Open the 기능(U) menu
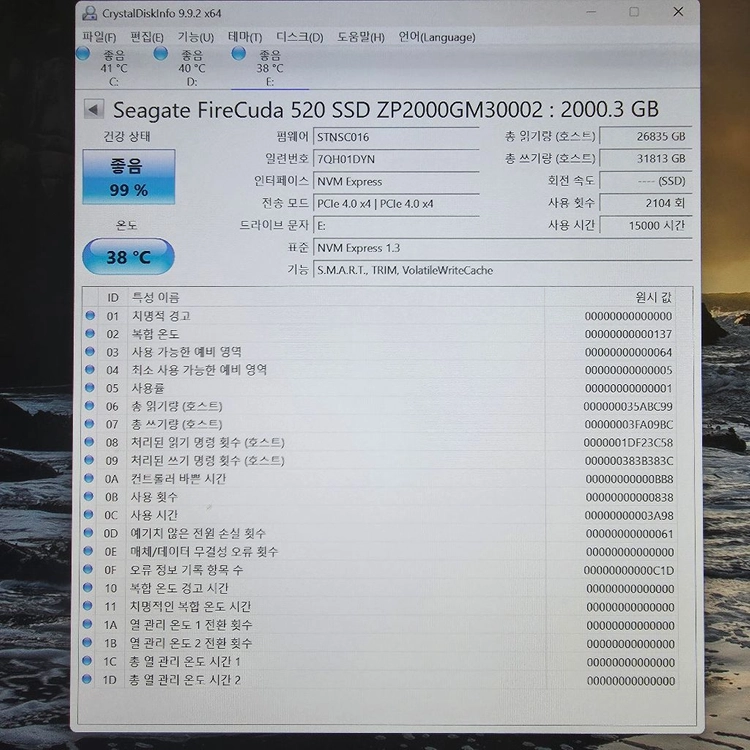 [x=196, y=37]
